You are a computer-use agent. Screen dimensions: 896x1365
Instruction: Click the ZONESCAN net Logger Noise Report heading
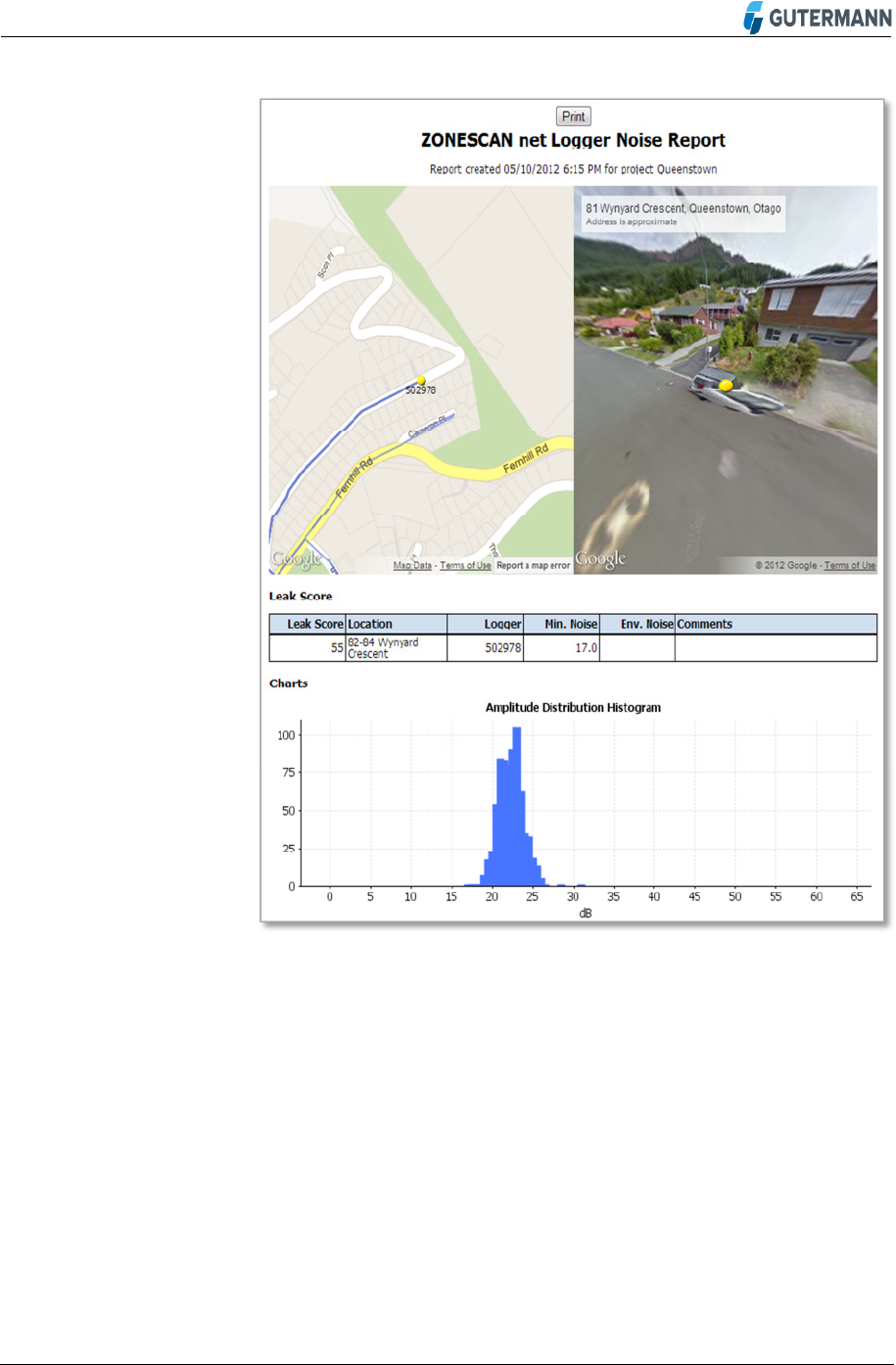pos(573,141)
